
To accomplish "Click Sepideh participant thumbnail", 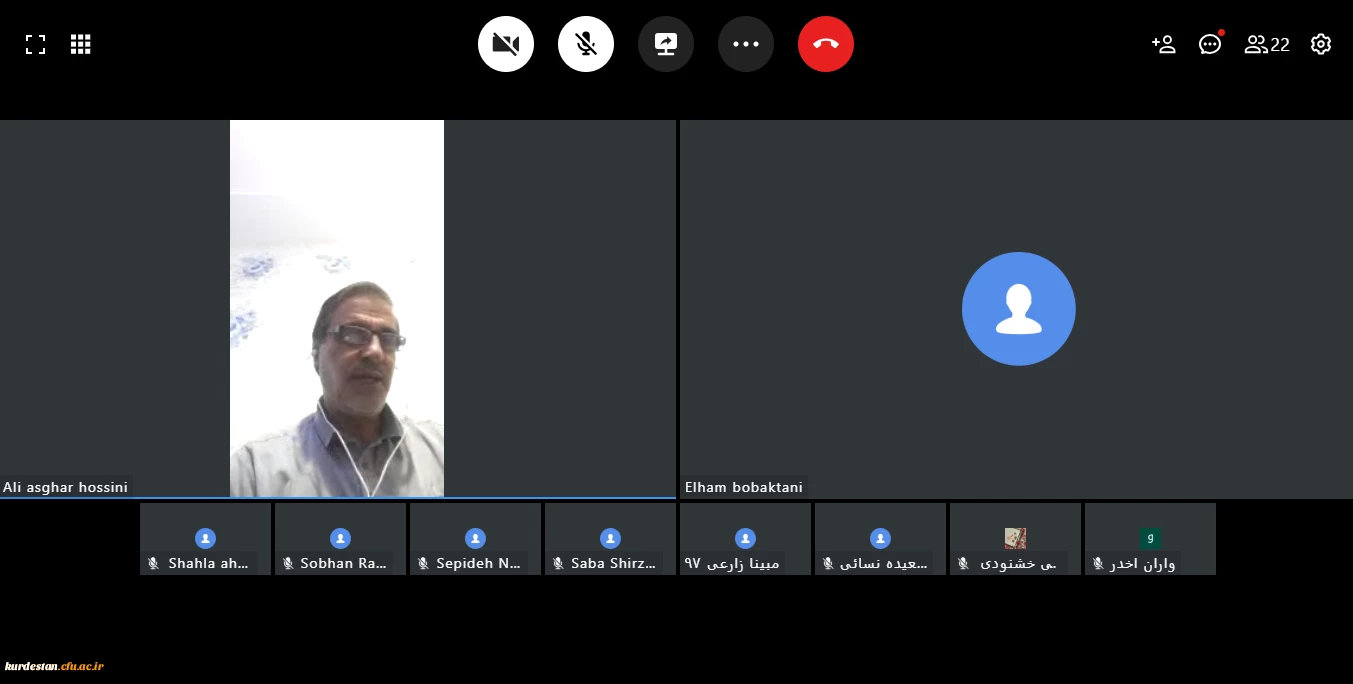I will pyautogui.click(x=475, y=539).
